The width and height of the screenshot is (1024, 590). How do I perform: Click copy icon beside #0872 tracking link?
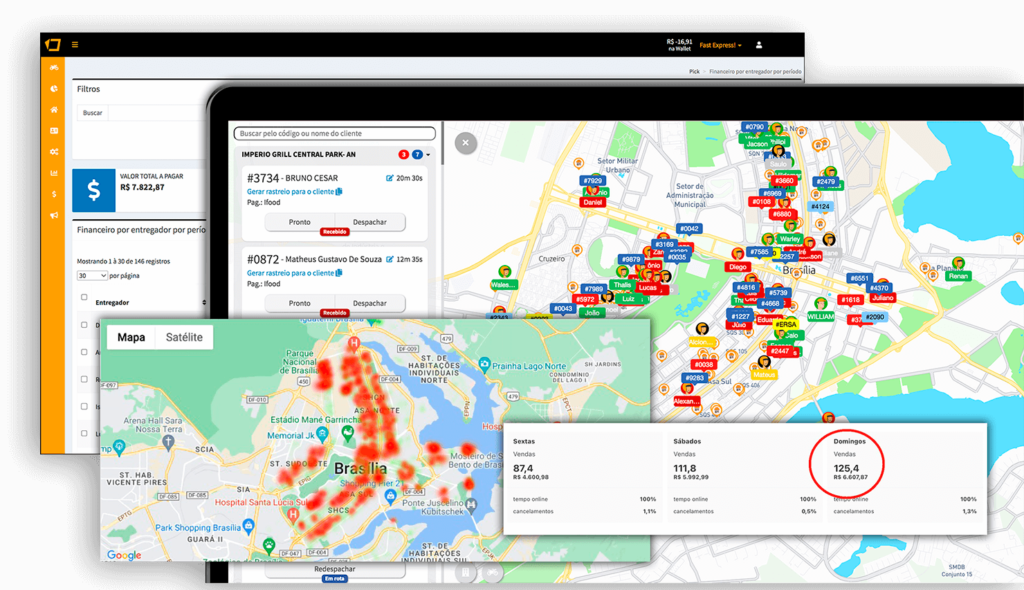339,273
